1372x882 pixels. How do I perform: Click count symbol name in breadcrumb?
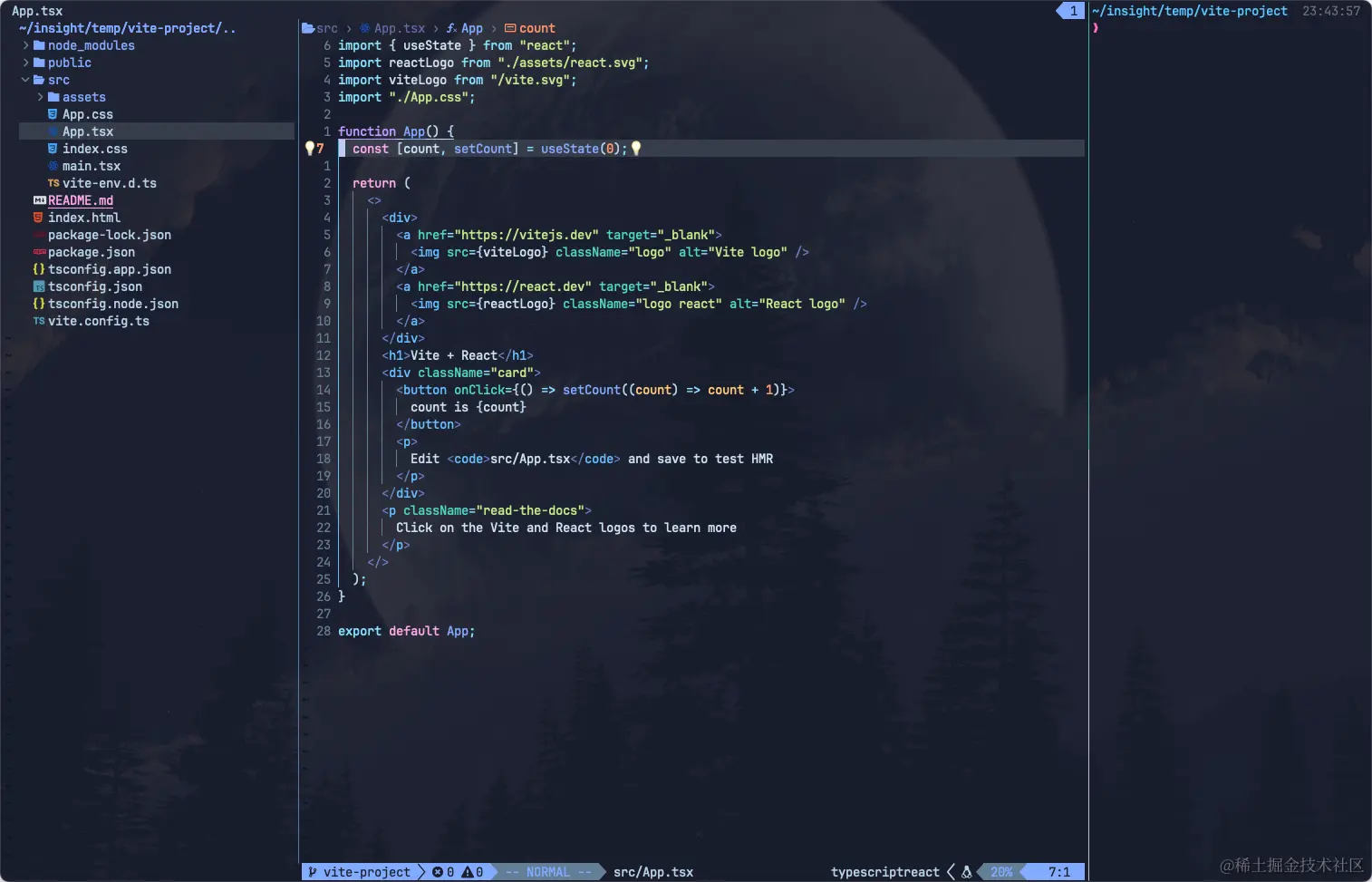pos(537,28)
